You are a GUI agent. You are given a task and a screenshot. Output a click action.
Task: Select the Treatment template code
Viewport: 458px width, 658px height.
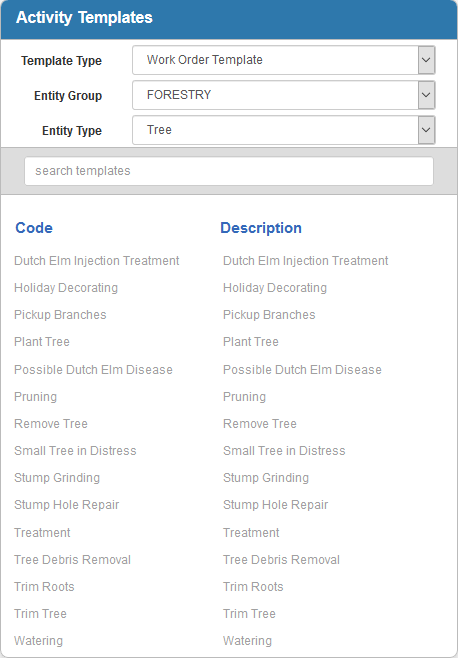[x=42, y=533]
